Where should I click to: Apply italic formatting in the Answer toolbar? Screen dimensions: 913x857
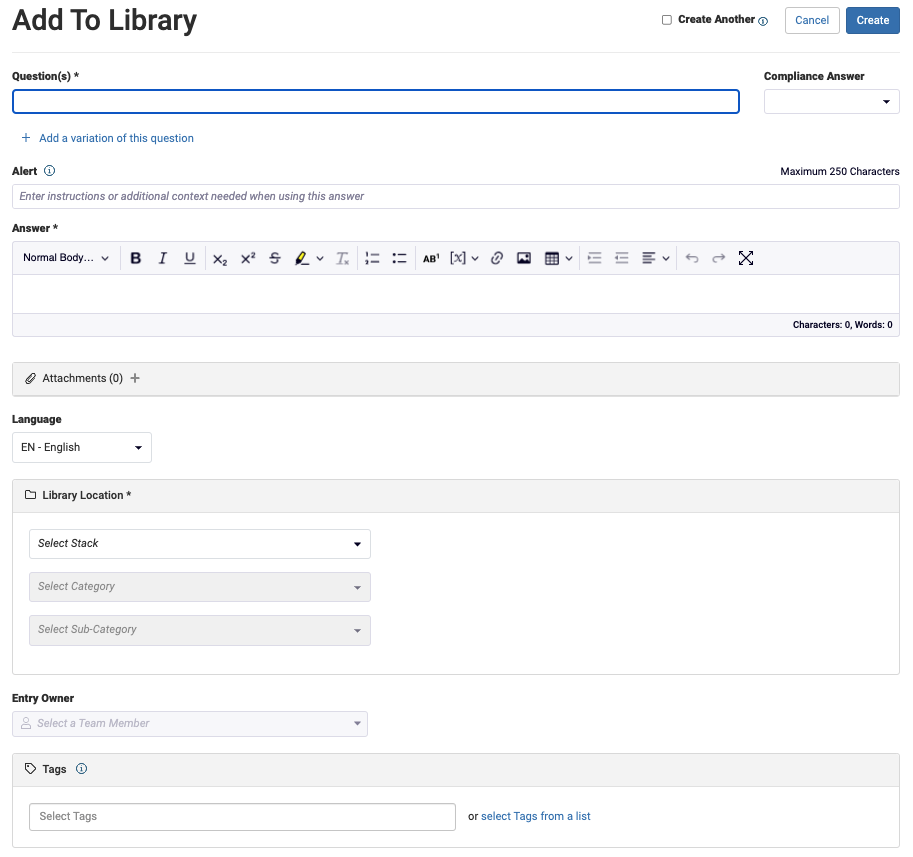(162, 257)
